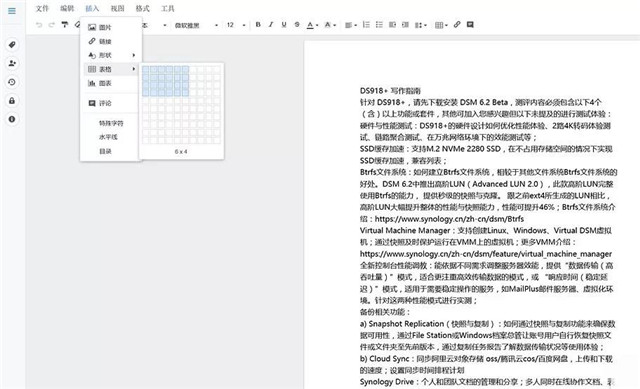Toggle strikethrough formatting
The width and height of the screenshot is (640, 389).
click(x=297, y=25)
